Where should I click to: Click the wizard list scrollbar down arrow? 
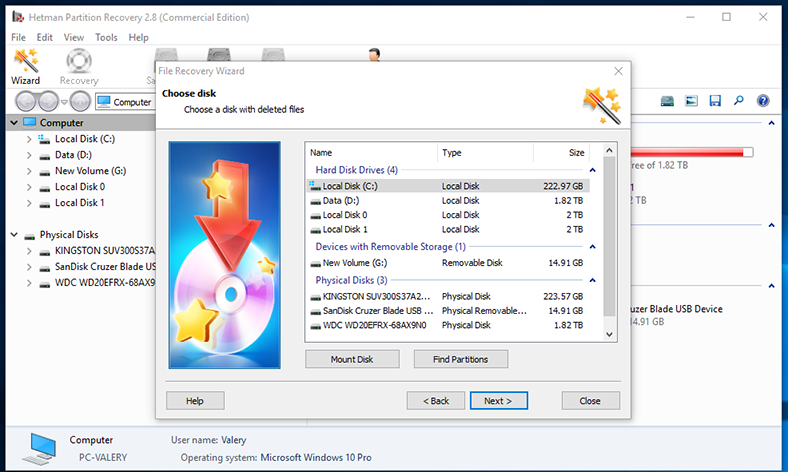pyautogui.click(x=609, y=334)
